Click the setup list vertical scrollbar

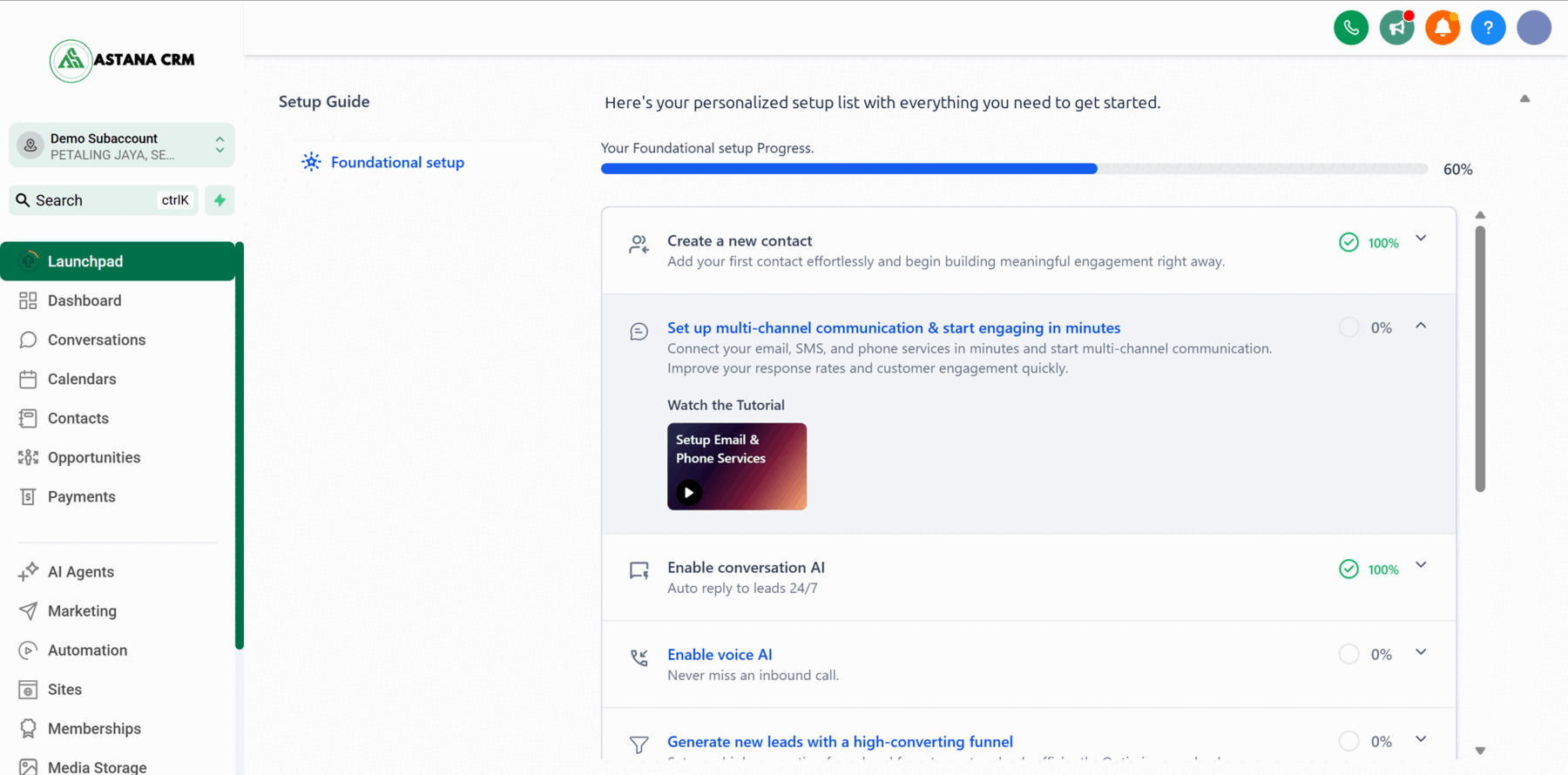pyautogui.click(x=1480, y=359)
